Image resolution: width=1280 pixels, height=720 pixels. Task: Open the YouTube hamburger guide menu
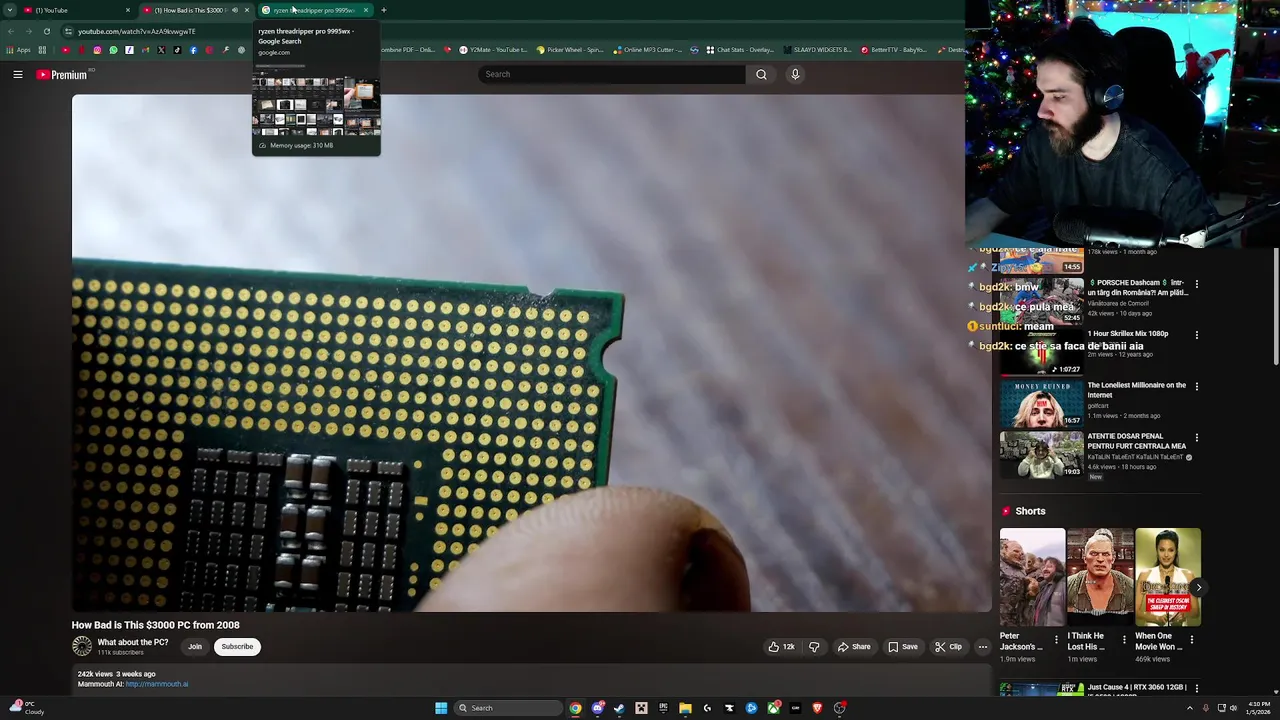pyautogui.click(x=18, y=74)
